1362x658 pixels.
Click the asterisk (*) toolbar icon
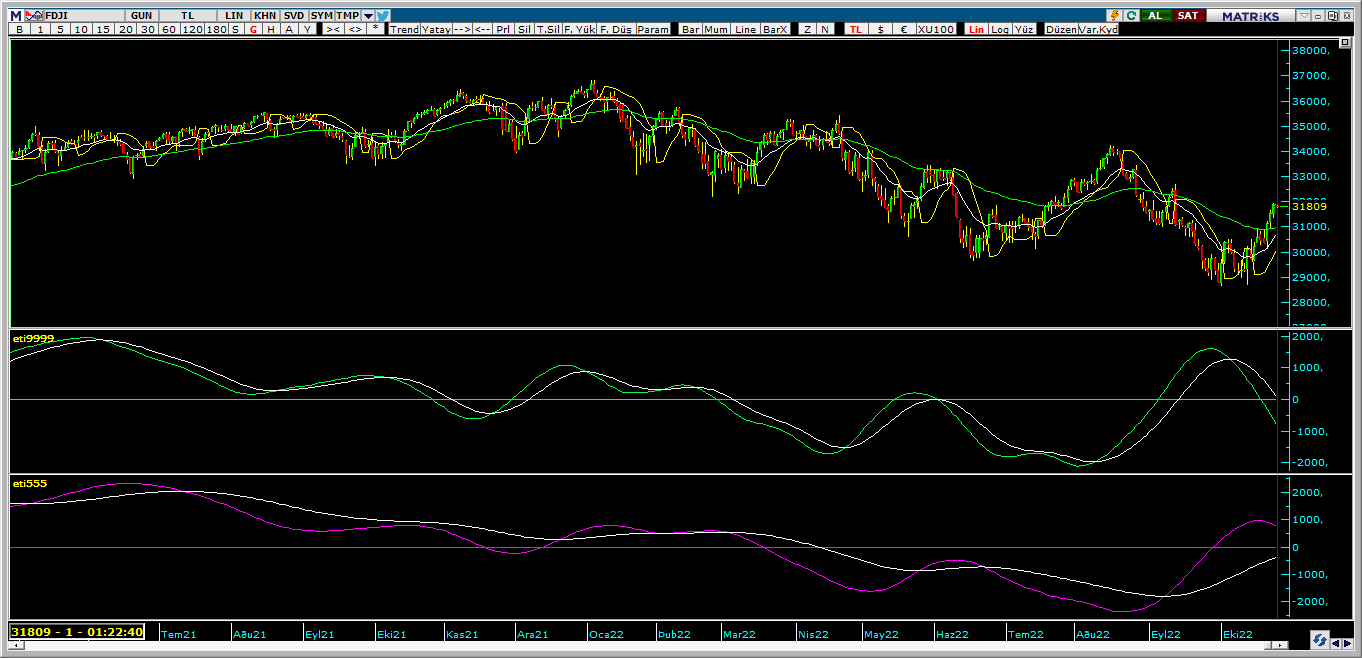pyautogui.click(x=375, y=30)
